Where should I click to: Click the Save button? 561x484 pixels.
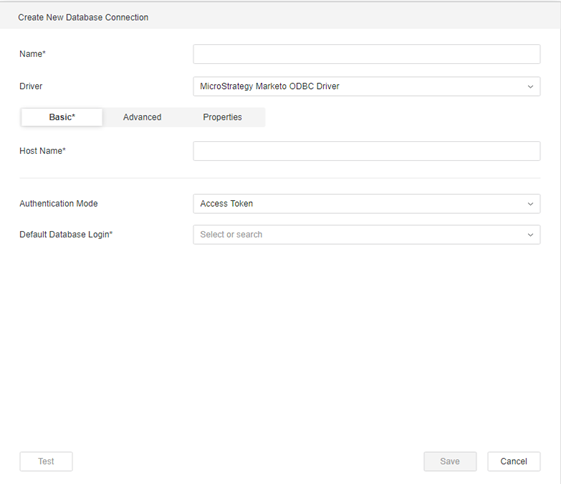pos(450,461)
